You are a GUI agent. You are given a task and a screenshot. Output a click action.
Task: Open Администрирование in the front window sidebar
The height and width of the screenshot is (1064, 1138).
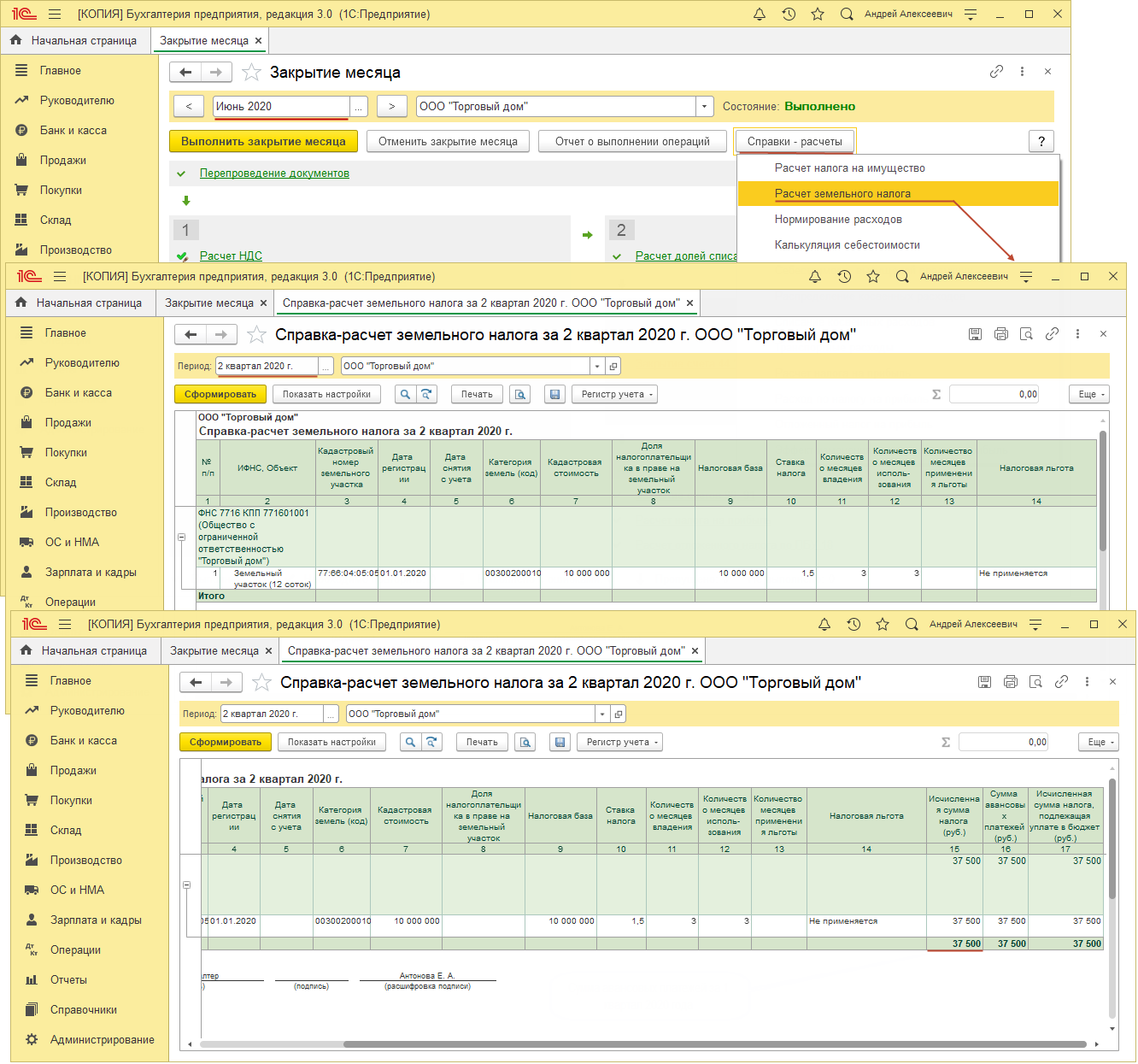coord(102,1040)
